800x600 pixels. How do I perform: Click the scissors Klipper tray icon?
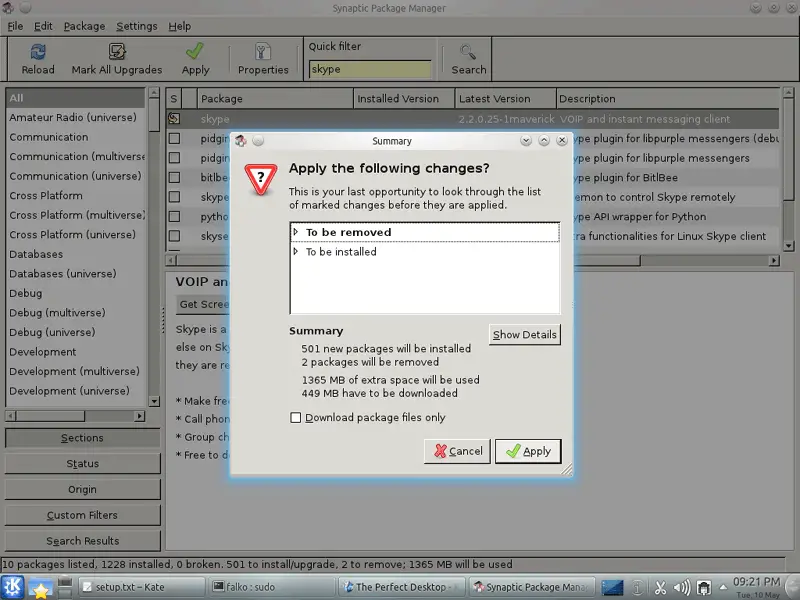point(660,588)
